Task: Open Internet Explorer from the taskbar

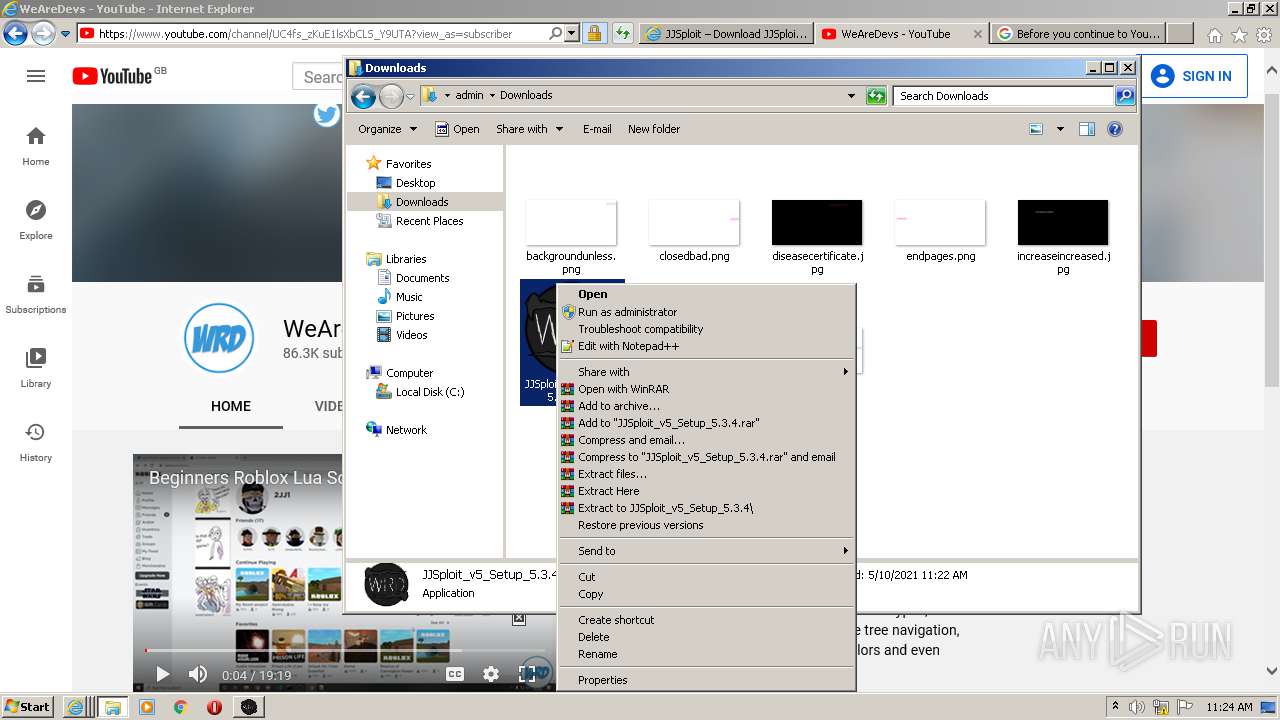Action: tap(75, 707)
